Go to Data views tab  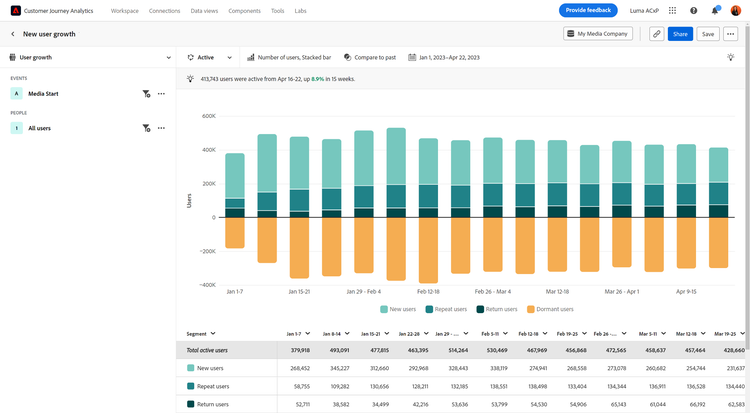pyautogui.click(x=205, y=10)
